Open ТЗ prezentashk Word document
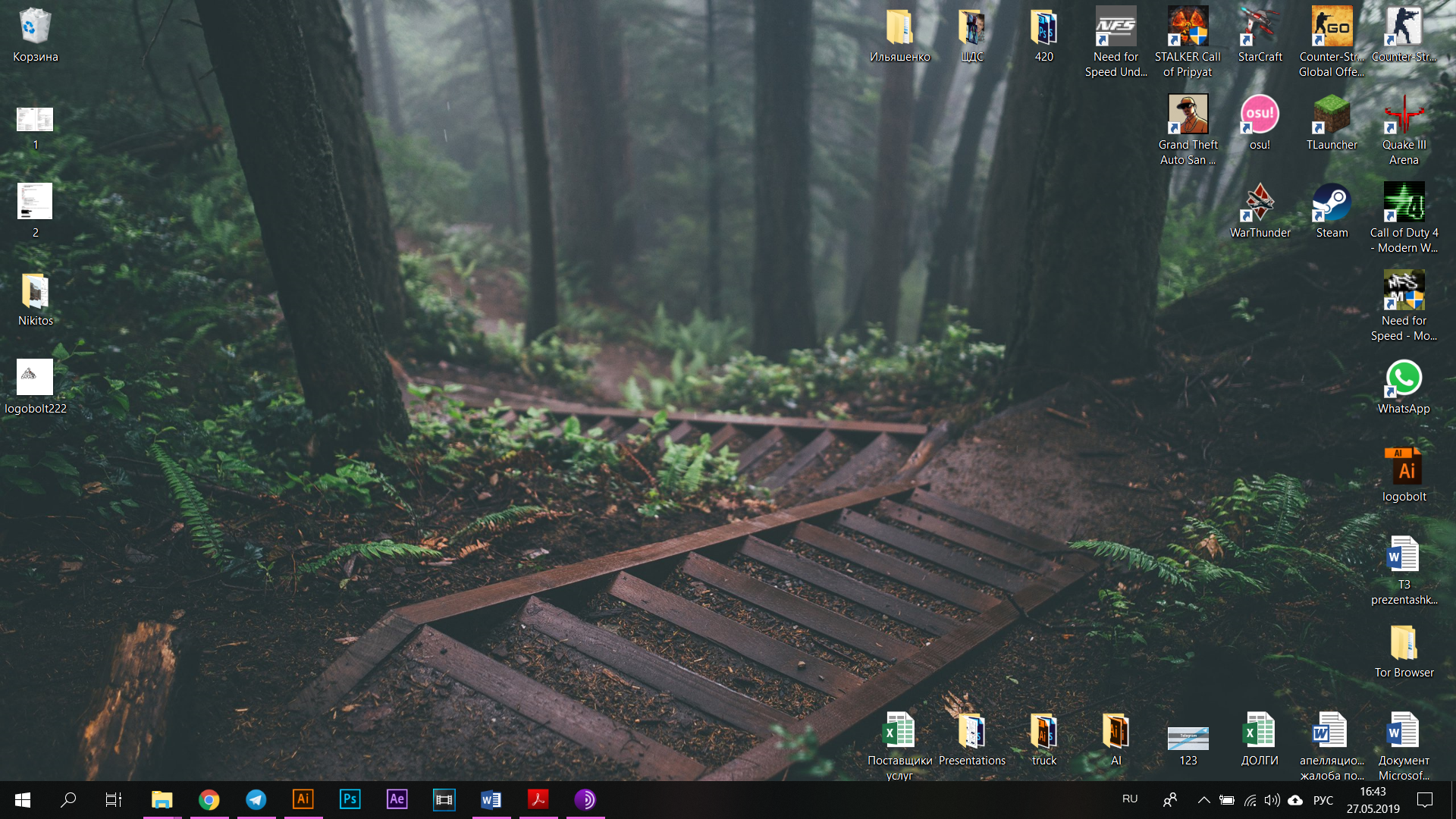 click(x=1404, y=570)
